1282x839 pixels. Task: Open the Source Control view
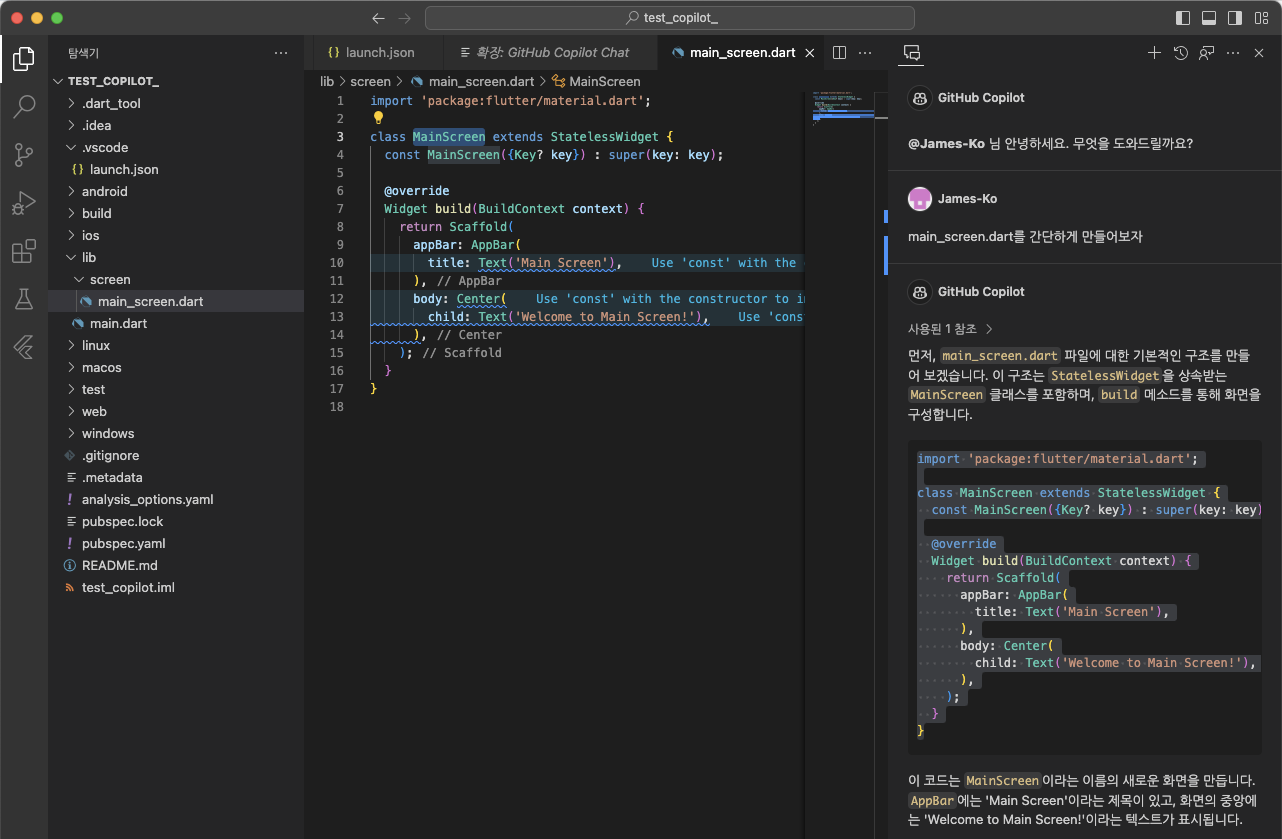tap(24, 154)
